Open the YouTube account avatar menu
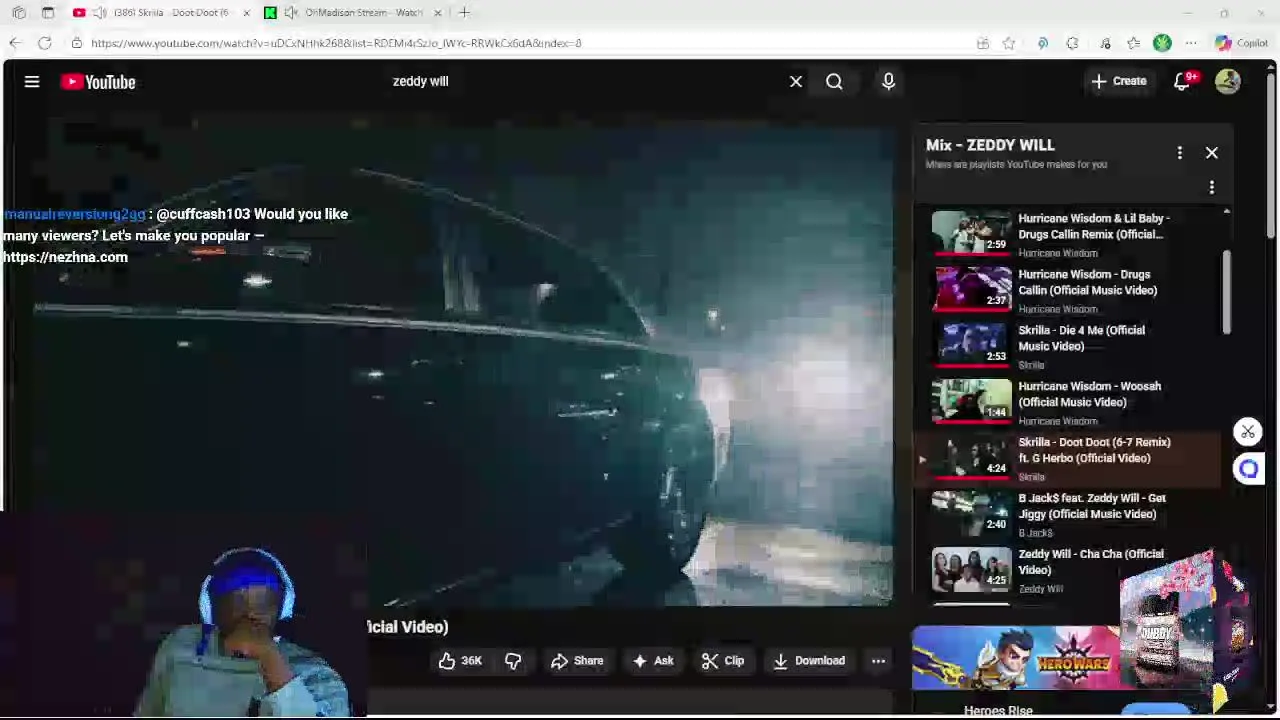Image resolution: width=1280 pixels, height=720 pixels. [x=1228, y=82]
